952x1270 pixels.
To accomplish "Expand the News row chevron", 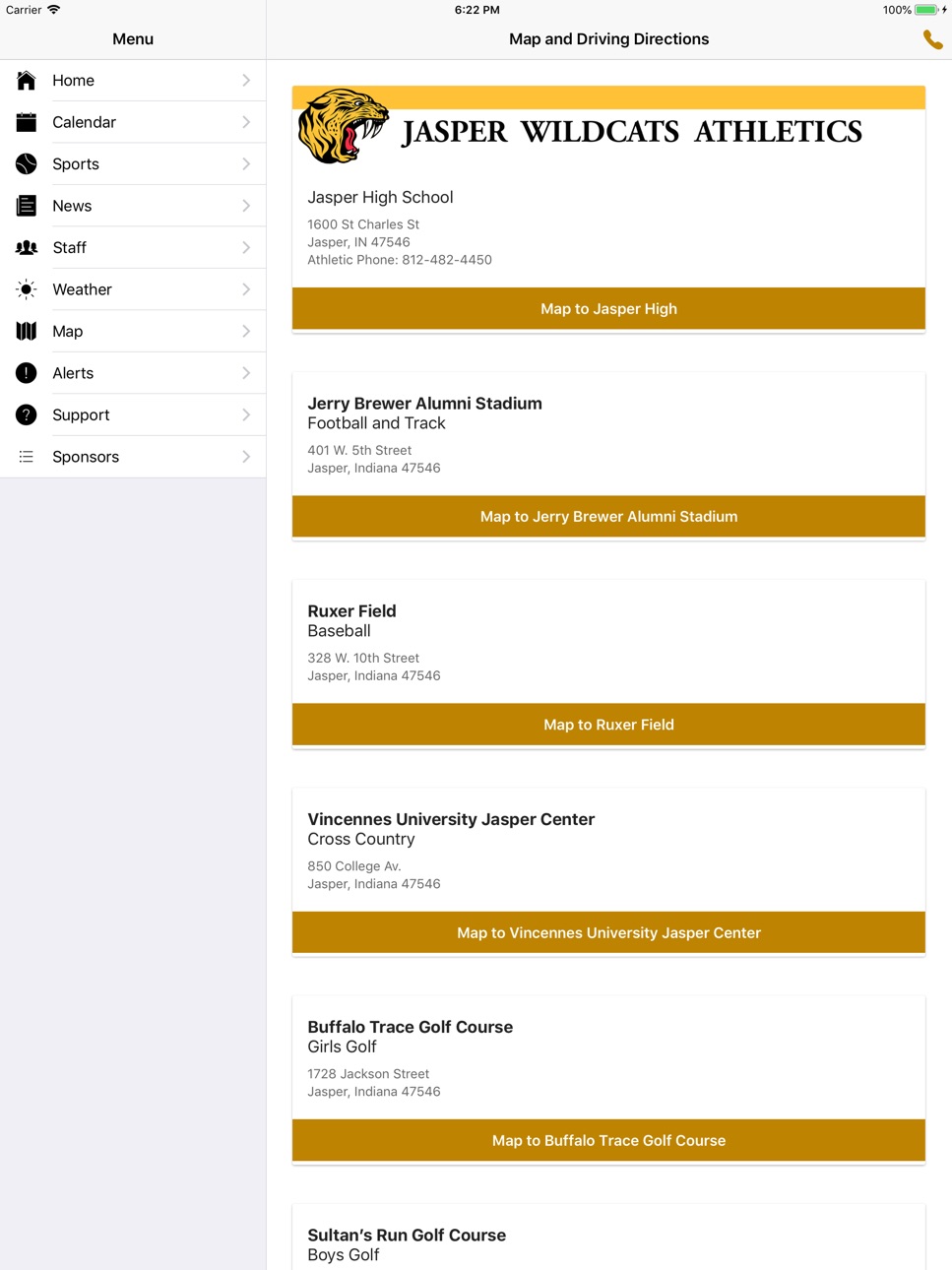I will [246, 206].
